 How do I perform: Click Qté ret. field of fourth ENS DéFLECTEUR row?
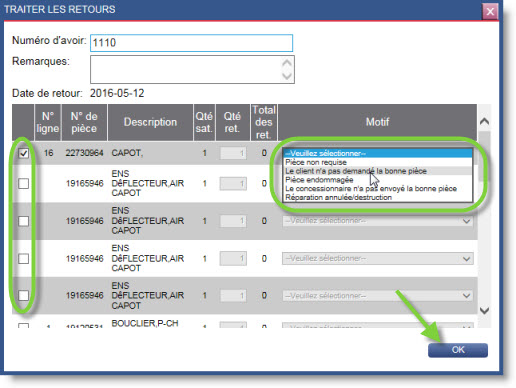(x=233, y=296)
